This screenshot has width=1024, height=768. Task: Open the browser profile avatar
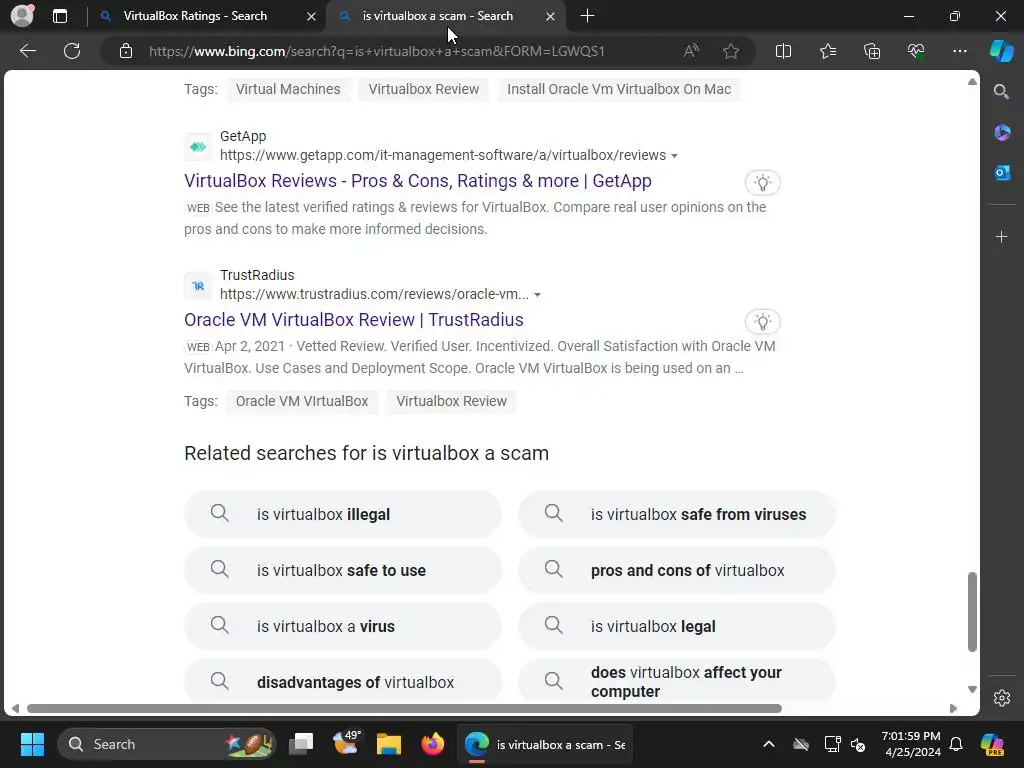click(x=22, y=16)
